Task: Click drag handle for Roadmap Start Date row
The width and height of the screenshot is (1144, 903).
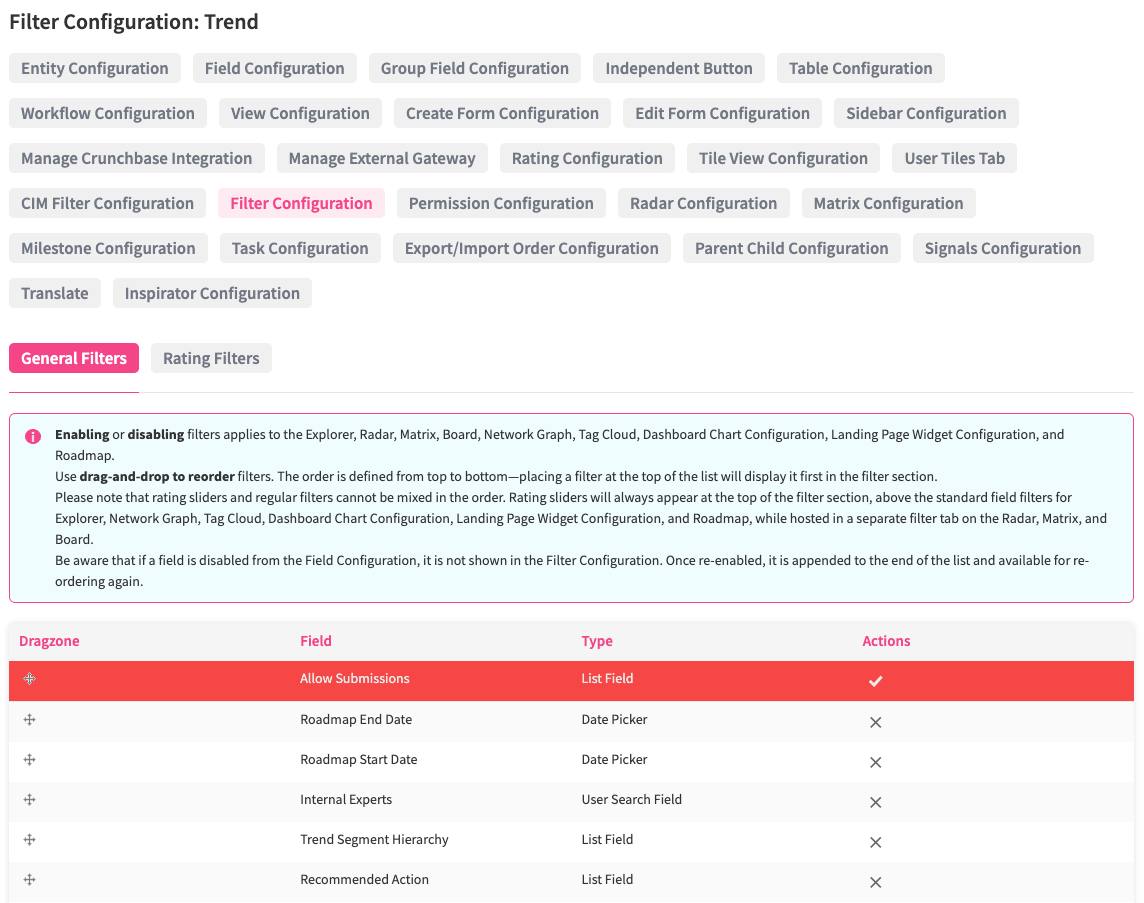Action: (30, 760)
